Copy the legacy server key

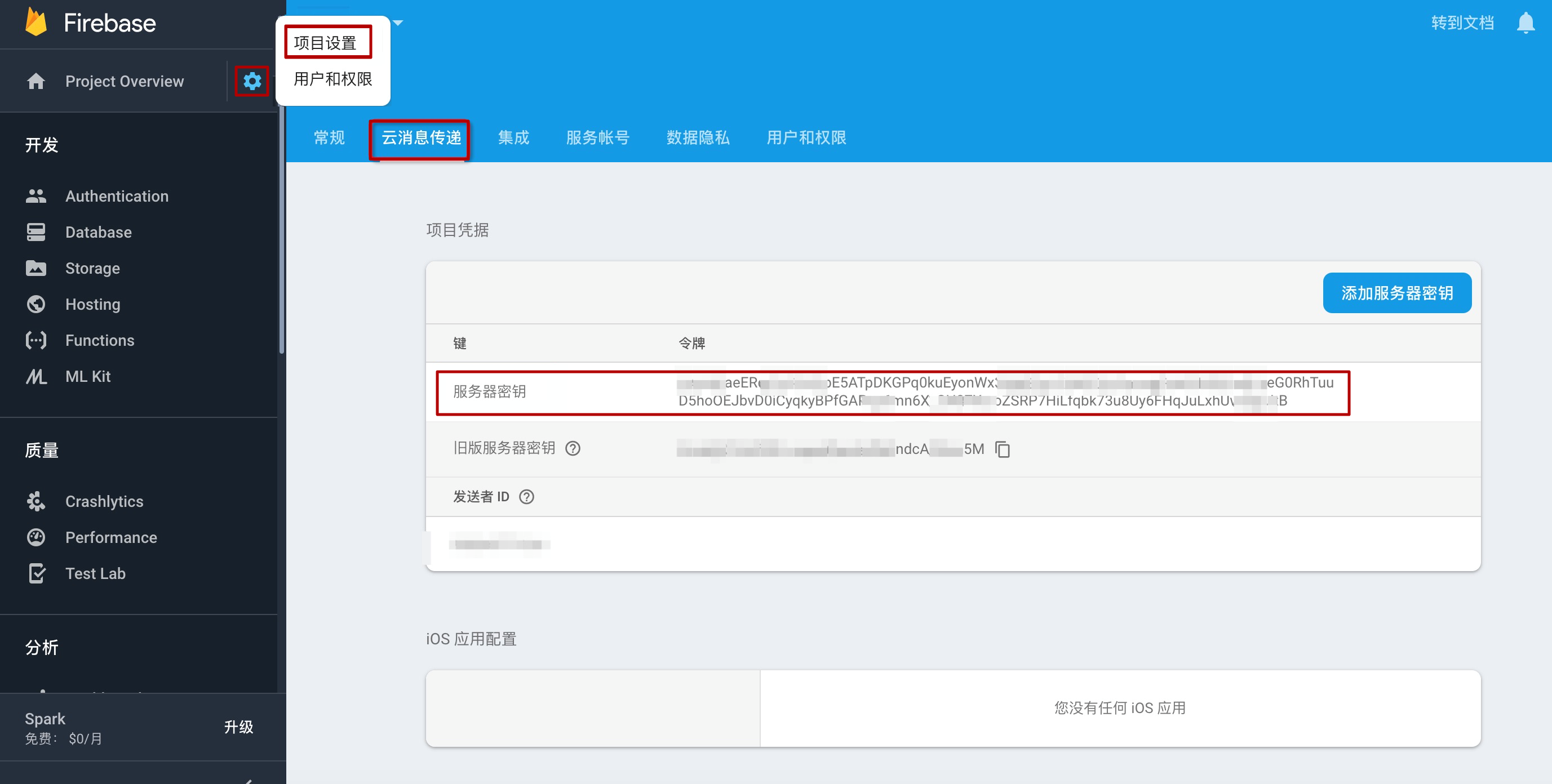1003,448
